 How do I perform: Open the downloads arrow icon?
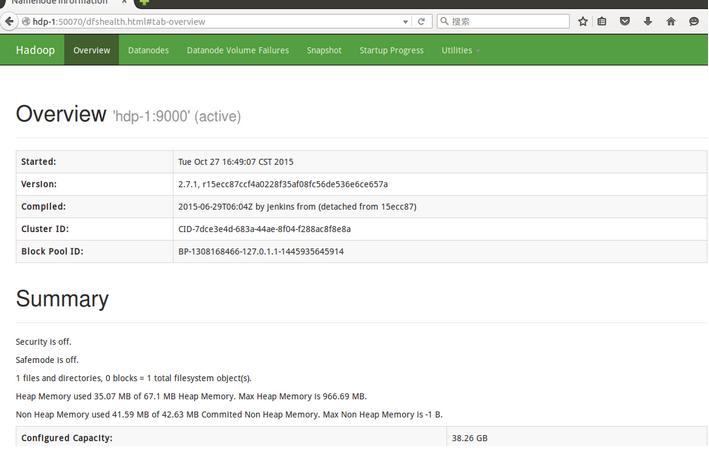(648, 21)
